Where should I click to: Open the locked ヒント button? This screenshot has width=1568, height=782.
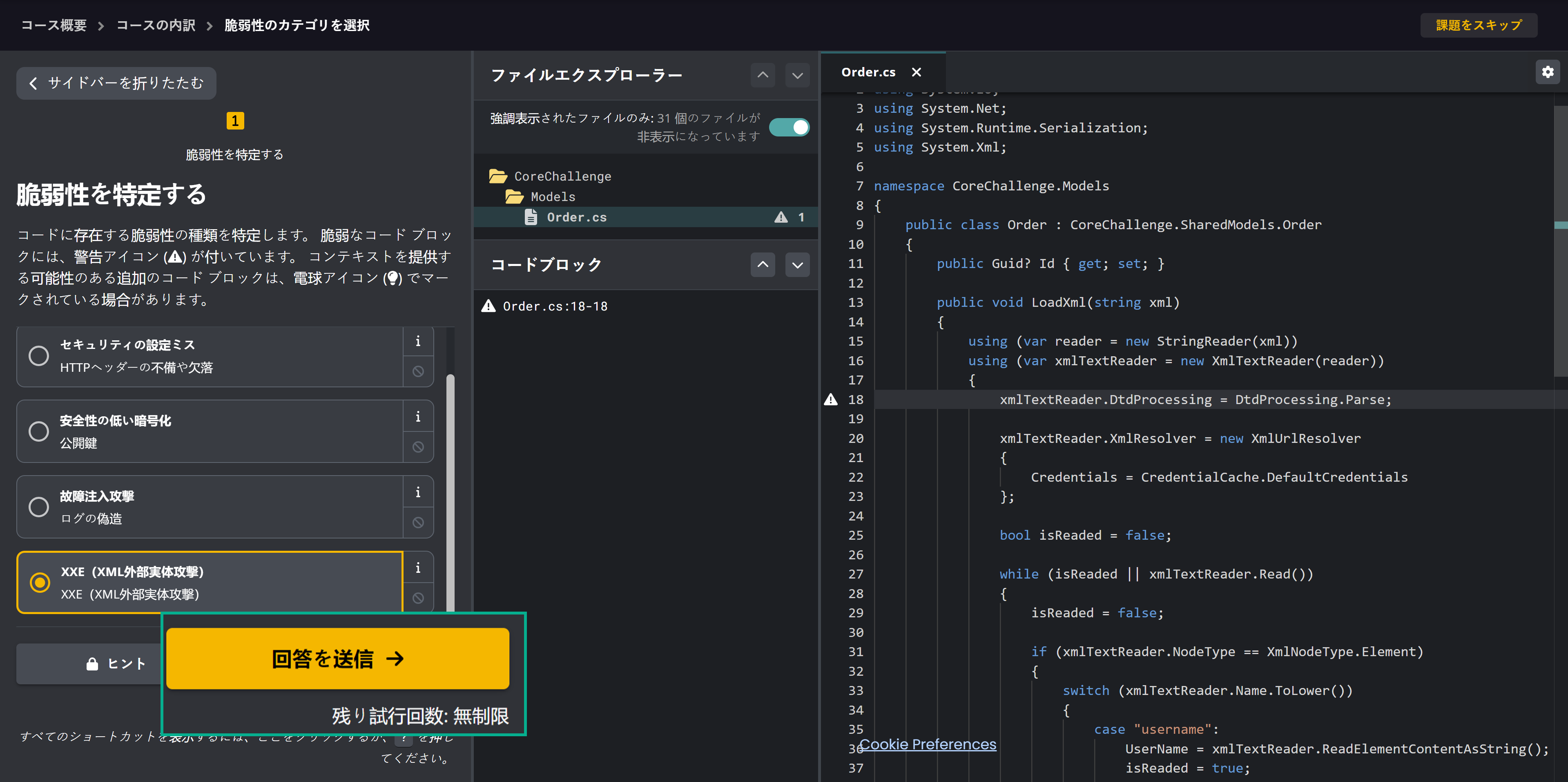point(89,664)
